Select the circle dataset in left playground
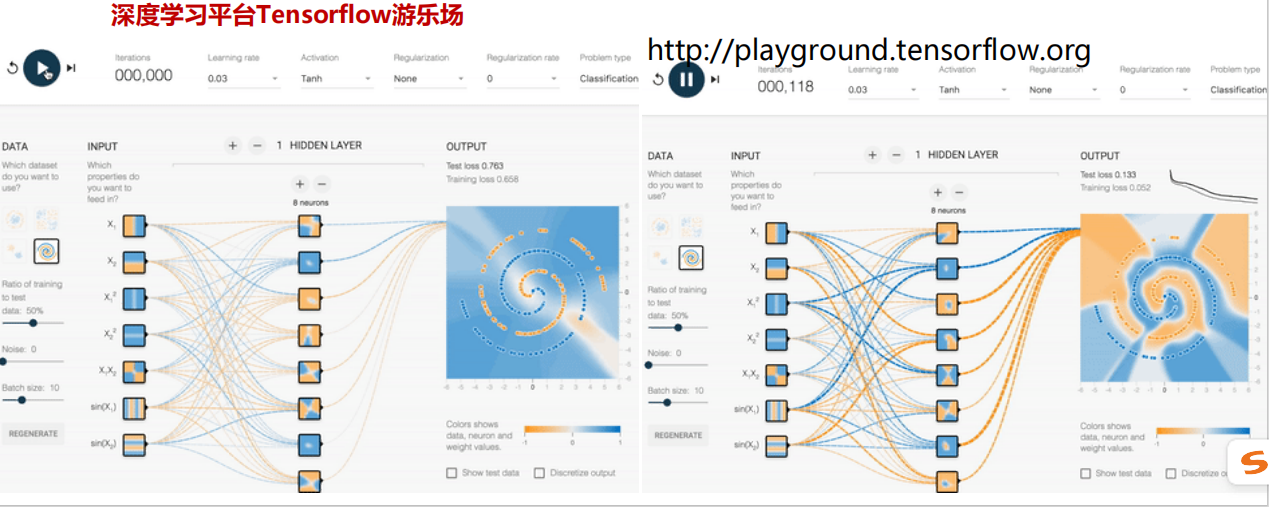This screenshot has width=1269, height=507. click(x=17, y=218)
